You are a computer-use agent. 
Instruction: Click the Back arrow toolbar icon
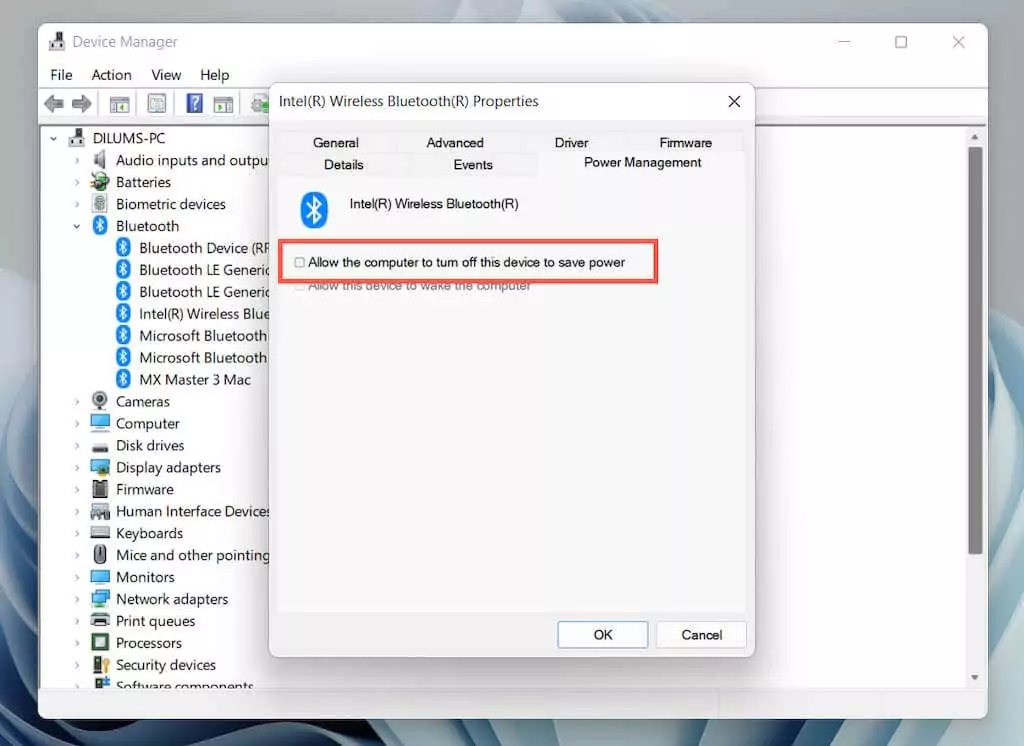coord(54,103)
